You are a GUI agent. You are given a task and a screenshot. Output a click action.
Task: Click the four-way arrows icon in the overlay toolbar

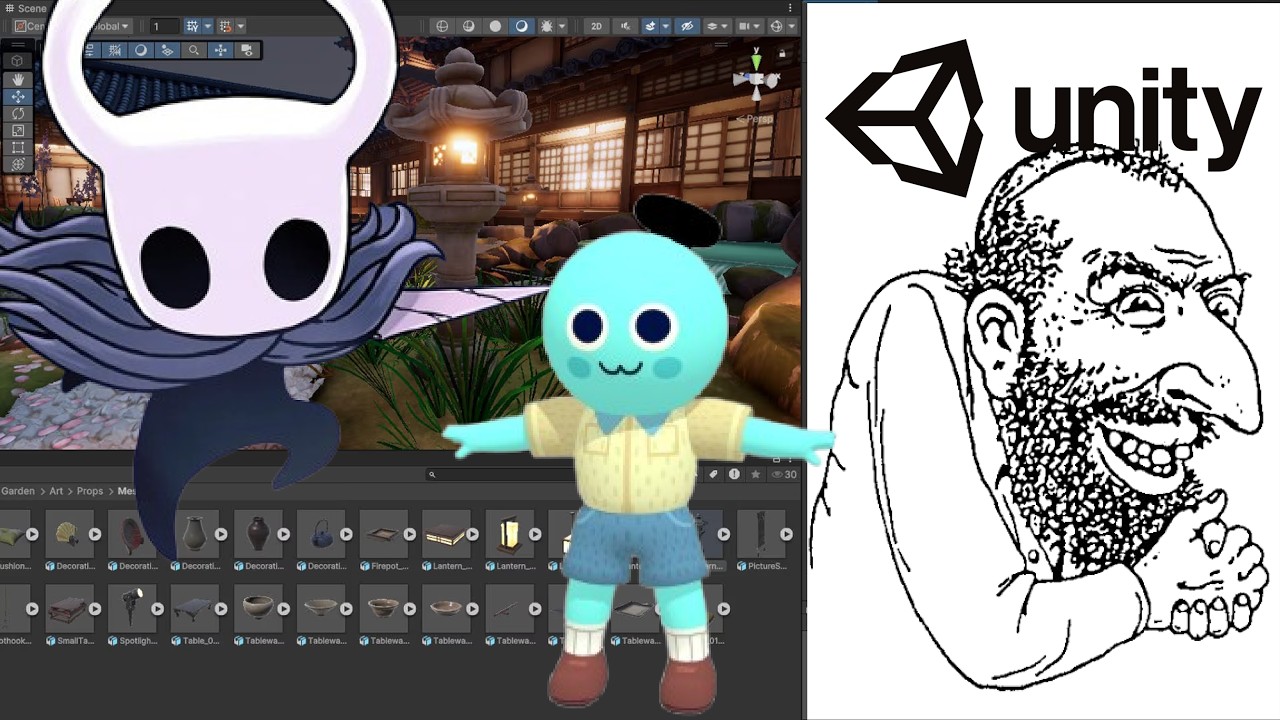pyautogui.click(x=221, y=50)
